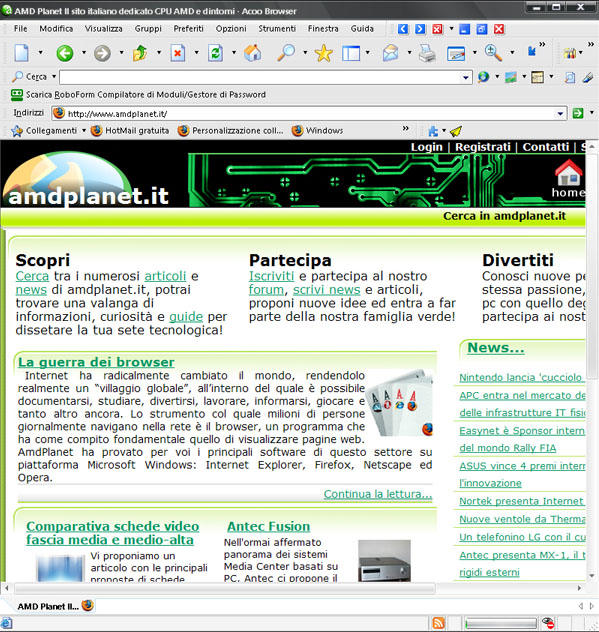Screen dimensions: 599x632
Task: Click the image search icon in search bar
Action: coord(511,77)
